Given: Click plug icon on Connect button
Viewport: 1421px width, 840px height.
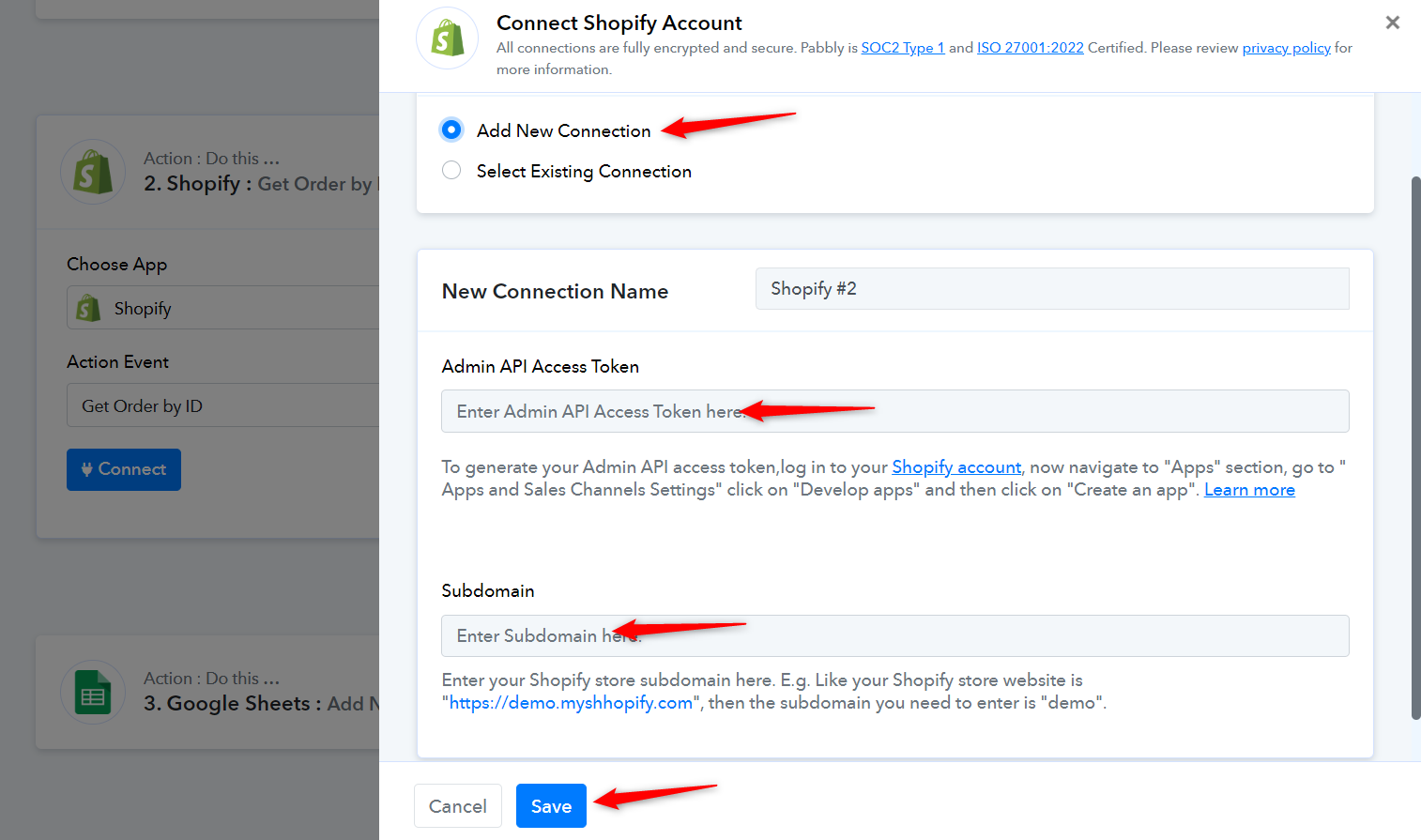Looking at the screenshot, I should click(x=86, y=469).
